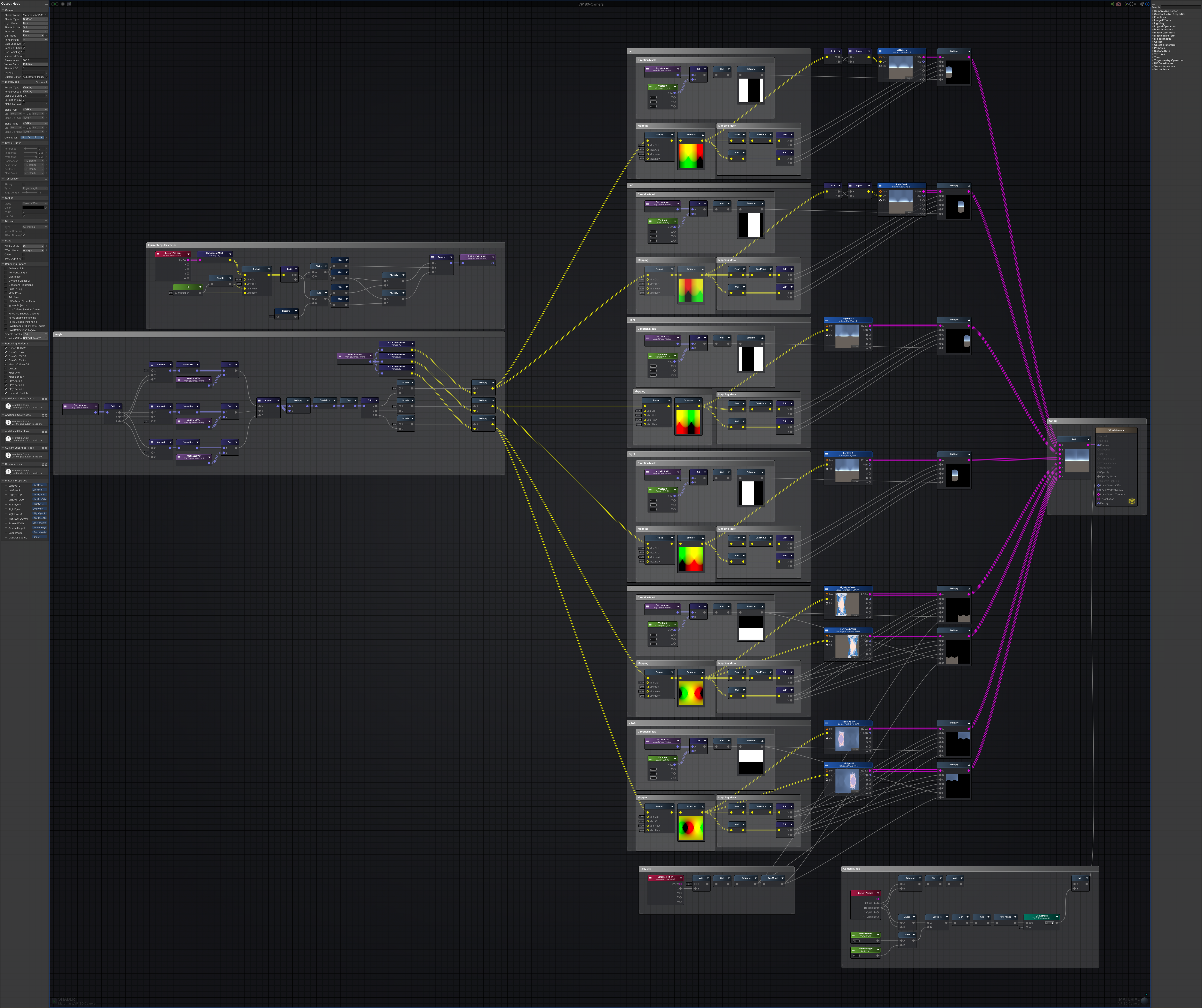1202x1008 pixels.
Task: Click the R color mask button
Action: (23, 137)
